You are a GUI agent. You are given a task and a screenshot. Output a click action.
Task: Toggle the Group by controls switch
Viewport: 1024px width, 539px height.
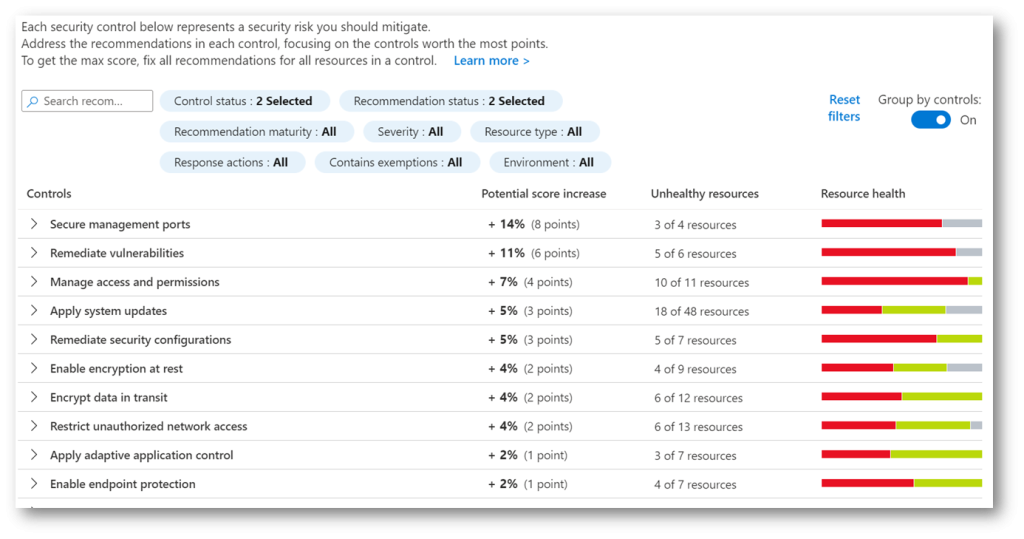(x=931, y=120)
